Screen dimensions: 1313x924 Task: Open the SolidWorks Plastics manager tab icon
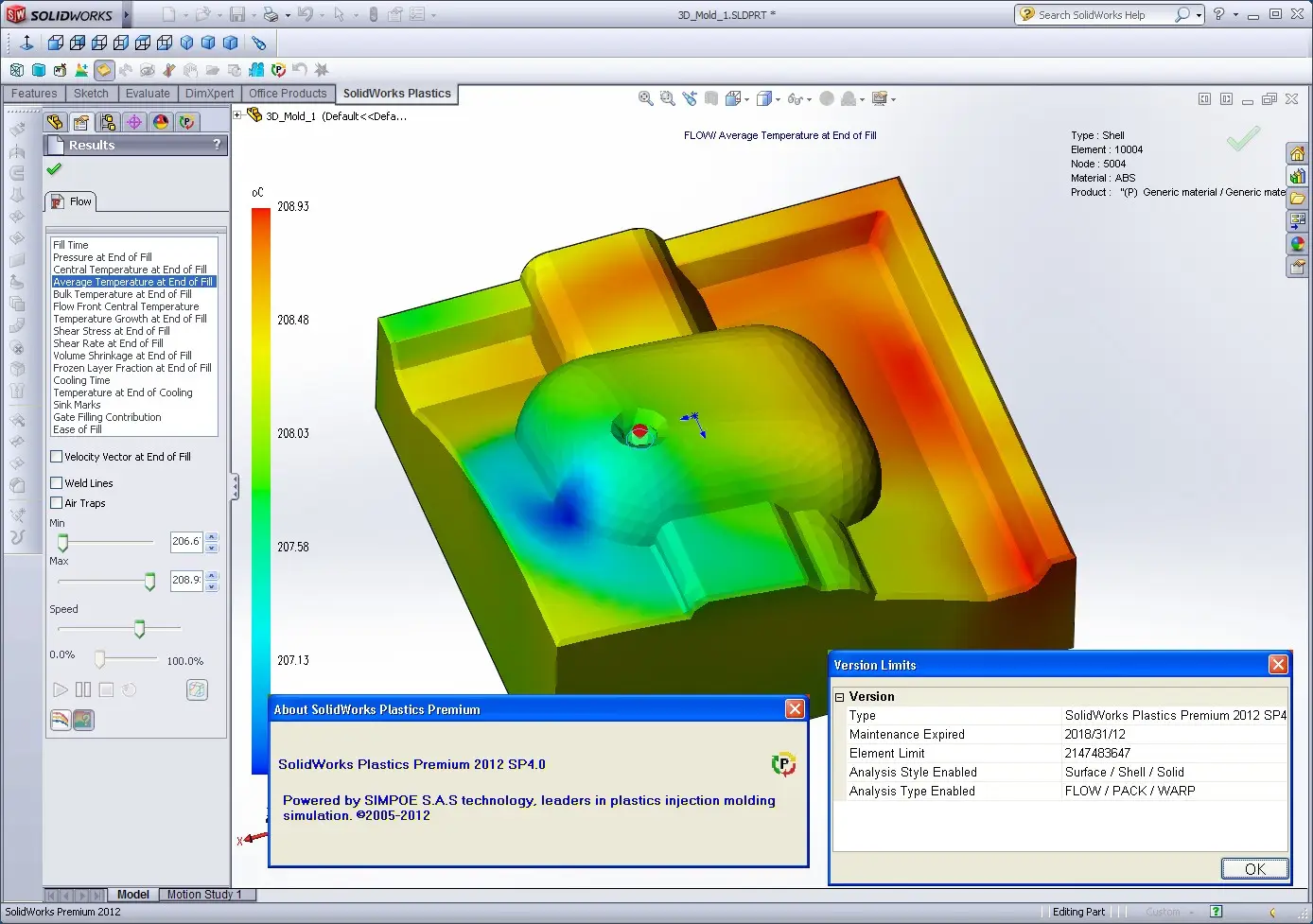coord(187,122)
